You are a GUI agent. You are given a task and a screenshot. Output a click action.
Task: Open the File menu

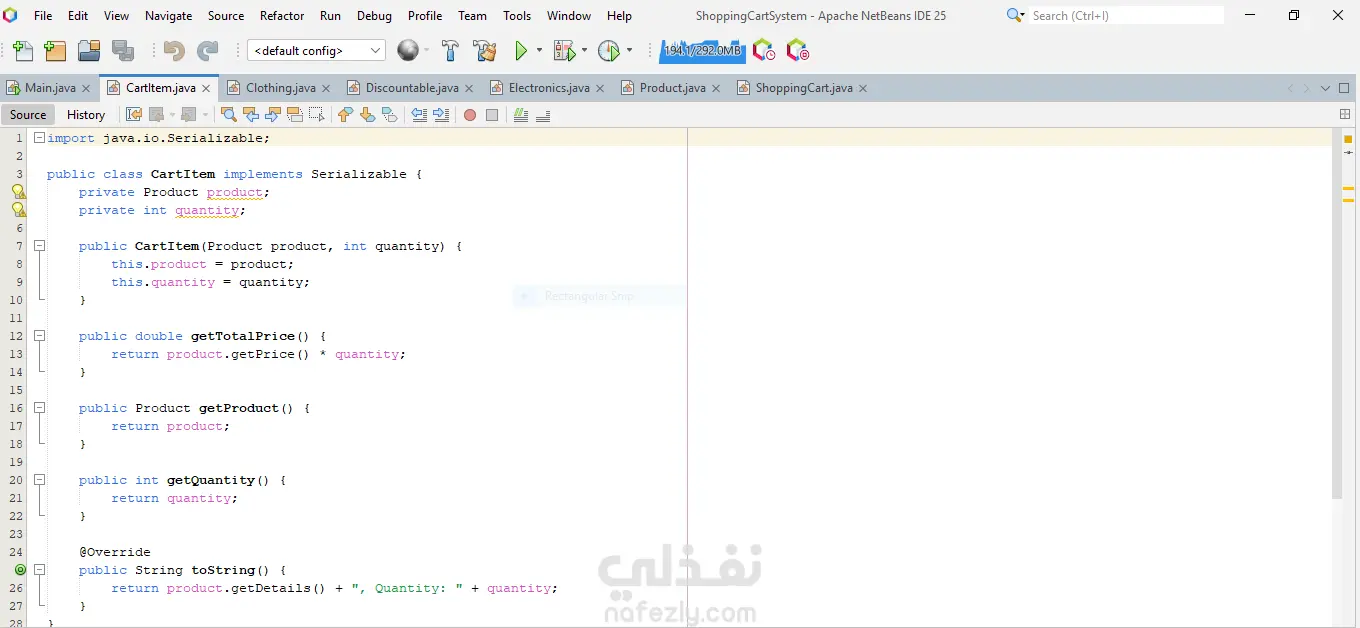(43, 16)
